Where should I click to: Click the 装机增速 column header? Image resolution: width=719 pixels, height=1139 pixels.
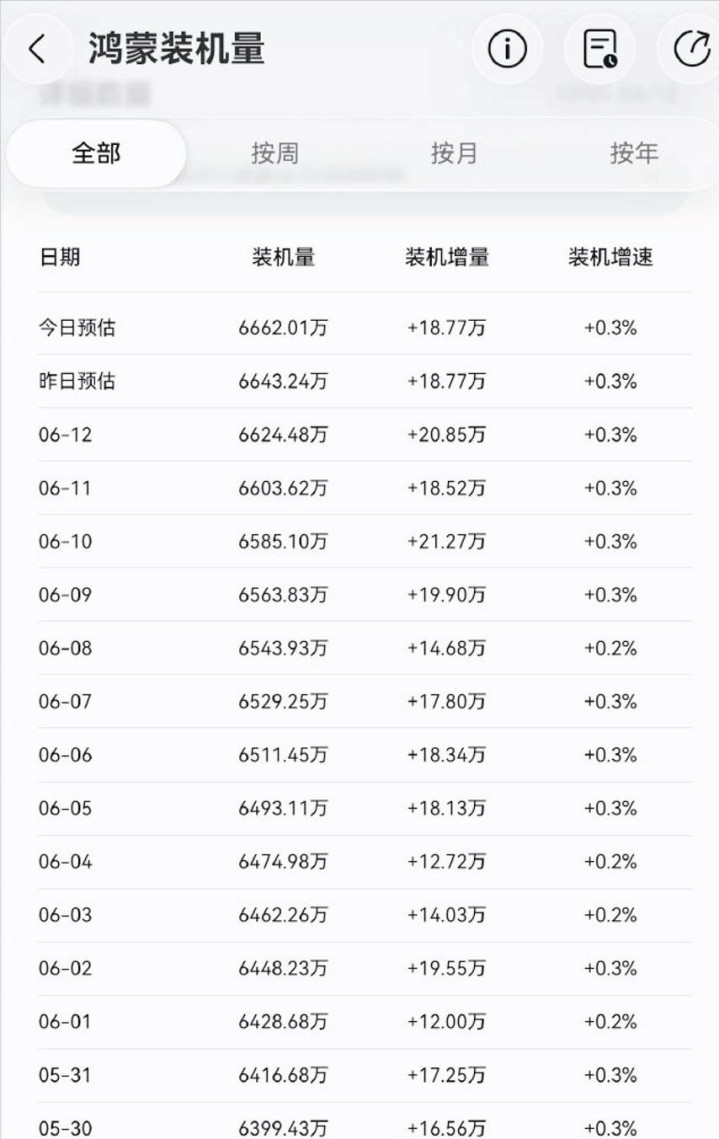tap(610, 256)
